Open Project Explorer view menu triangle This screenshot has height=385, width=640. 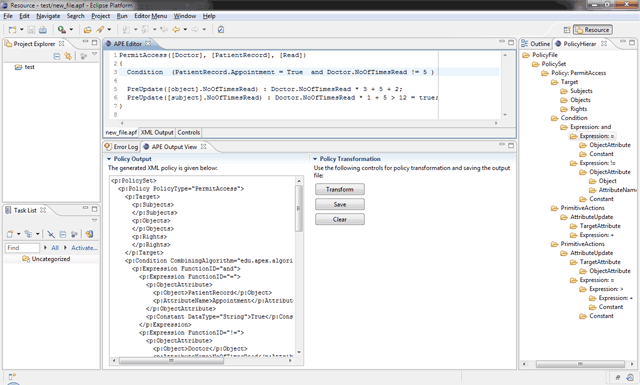pos(95,54)
